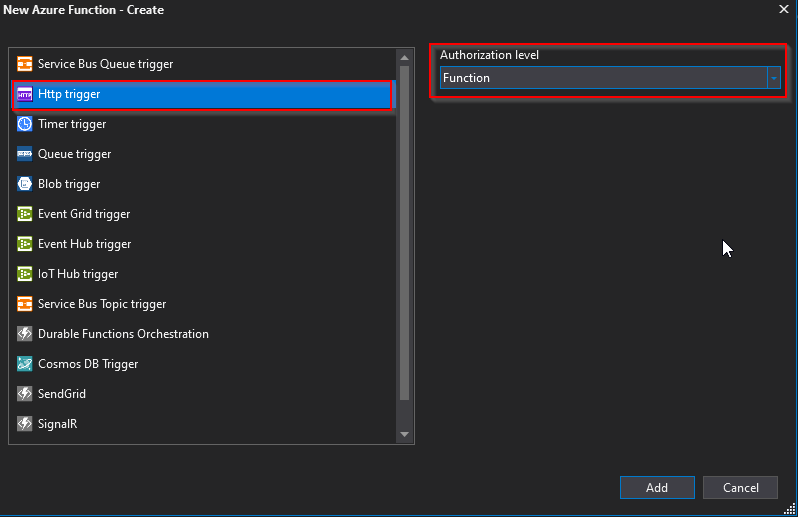Pick the Queue trigger template

(x=203, y=154)
